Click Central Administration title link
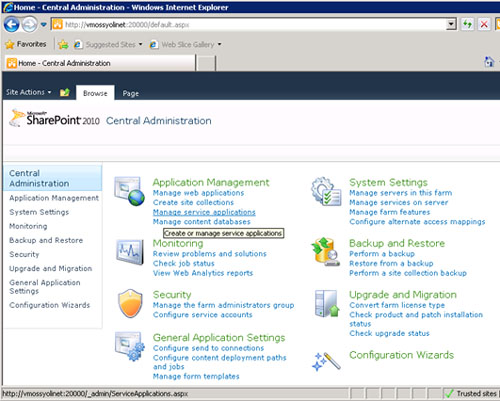Screen dimensions: 500x401 159,121
